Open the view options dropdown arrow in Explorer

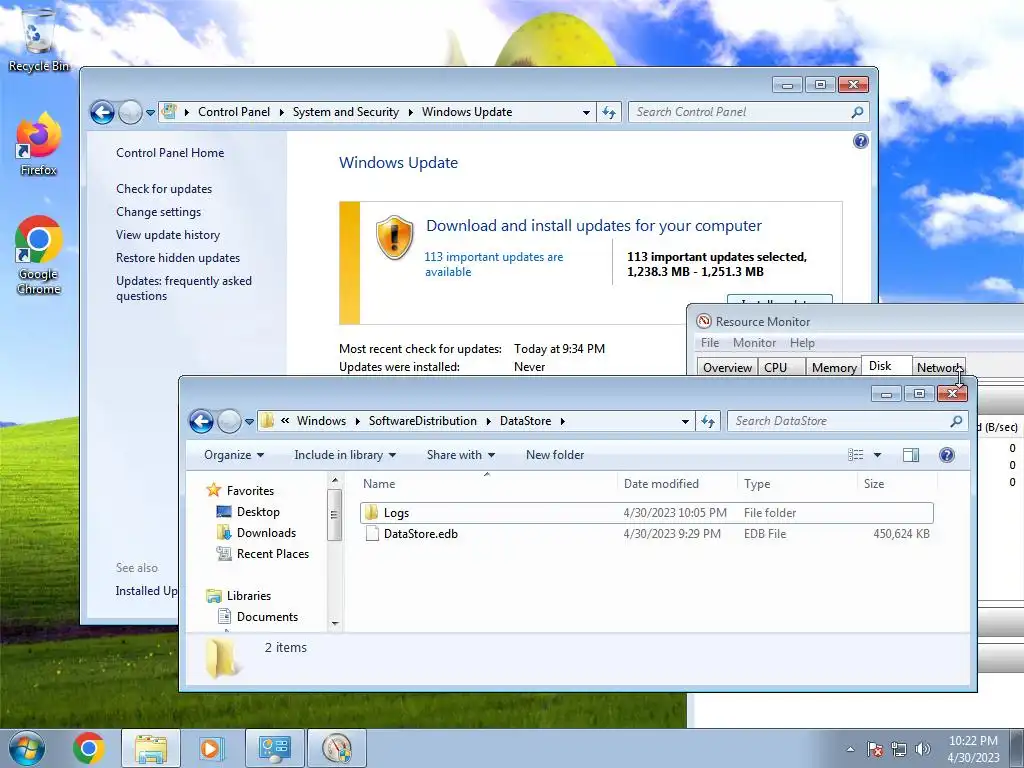877,455
